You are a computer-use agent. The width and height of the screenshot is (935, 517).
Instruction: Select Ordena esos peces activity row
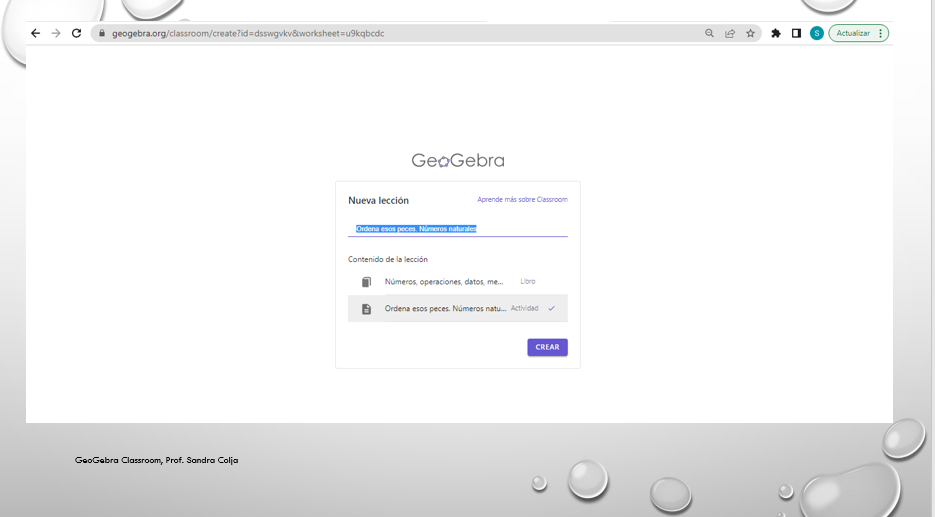coord(458,308)
